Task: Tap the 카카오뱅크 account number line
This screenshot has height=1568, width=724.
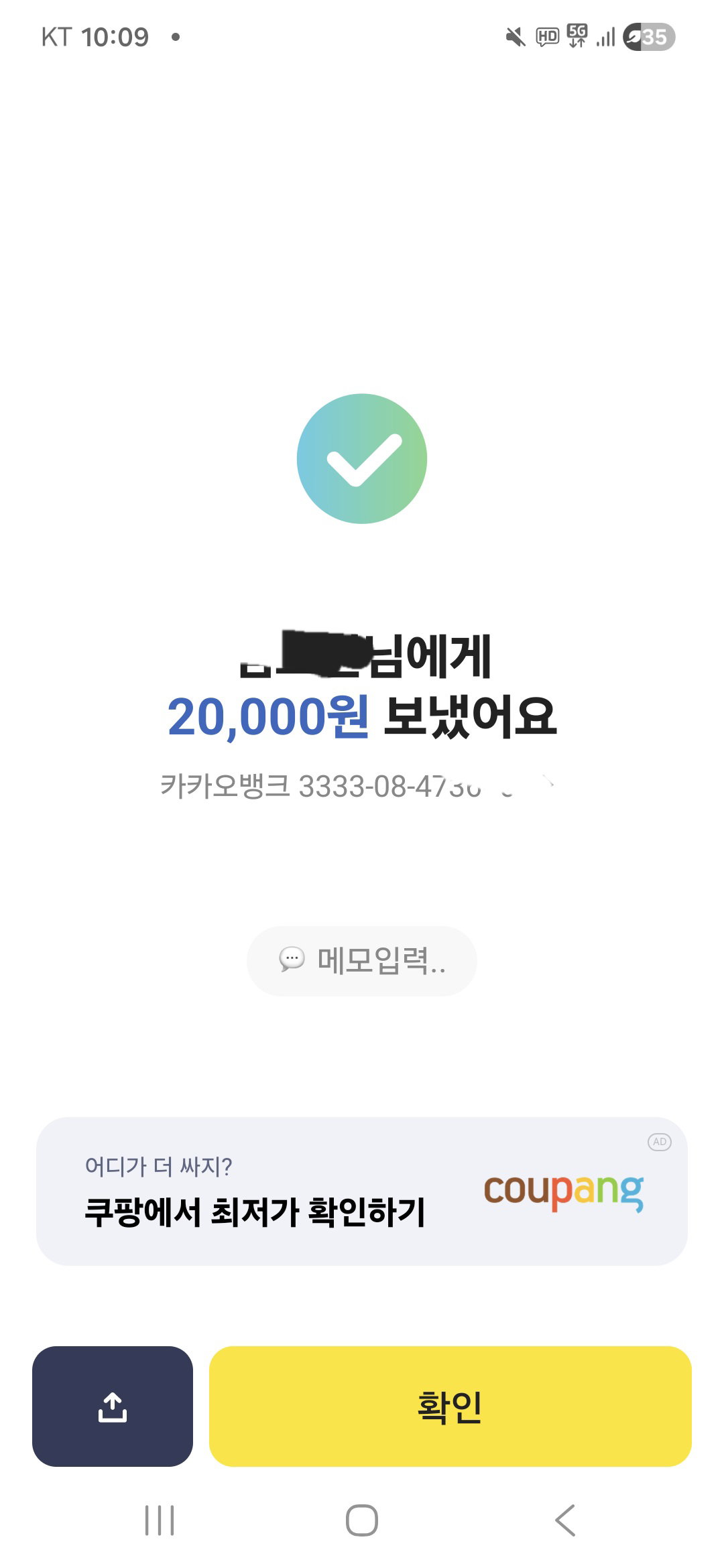Action: [357, 786]
